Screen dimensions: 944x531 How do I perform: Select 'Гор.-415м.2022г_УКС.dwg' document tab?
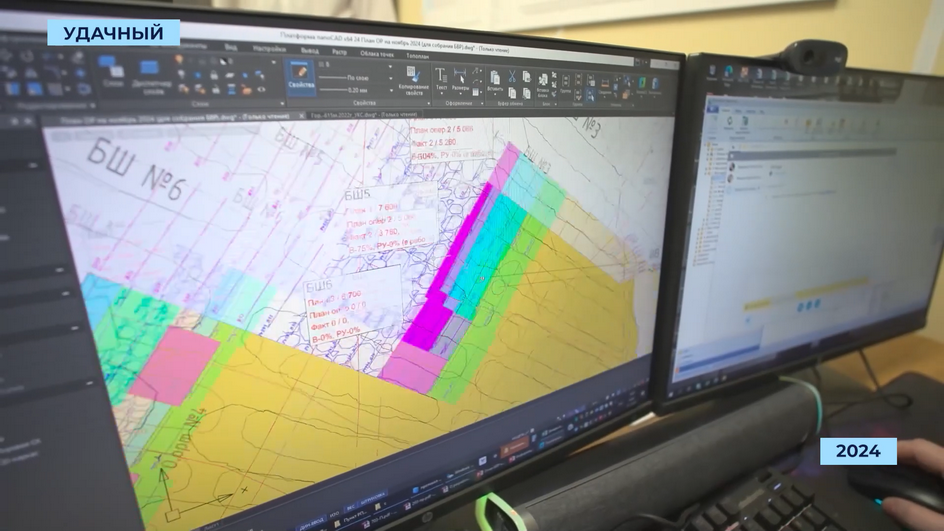pos(364,114)
